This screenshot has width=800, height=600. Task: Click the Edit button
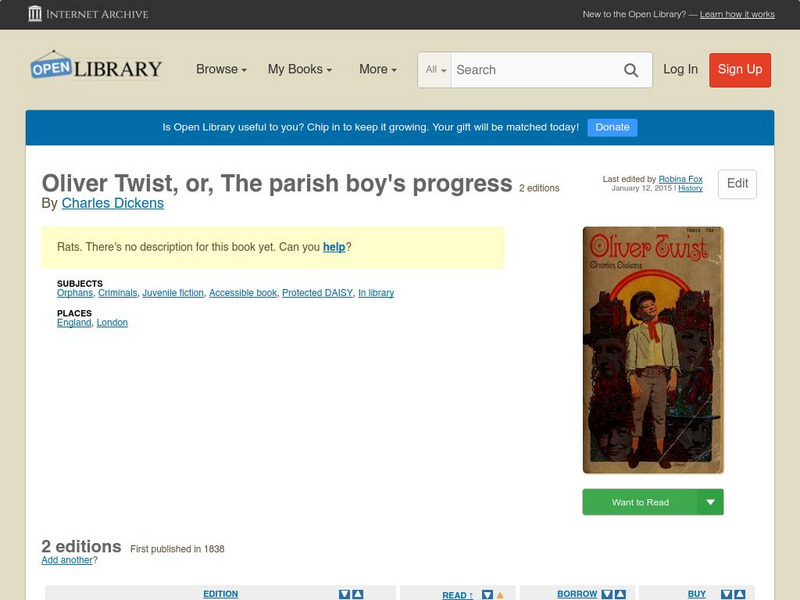(737, 185)
